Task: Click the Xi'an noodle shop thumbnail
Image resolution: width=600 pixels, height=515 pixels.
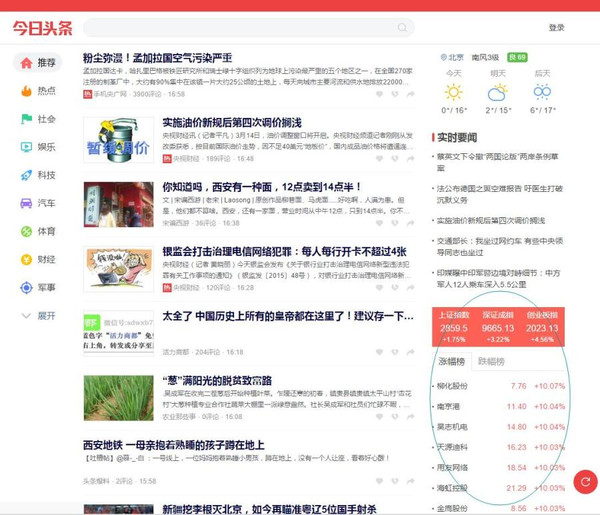Action: (119, 204)
